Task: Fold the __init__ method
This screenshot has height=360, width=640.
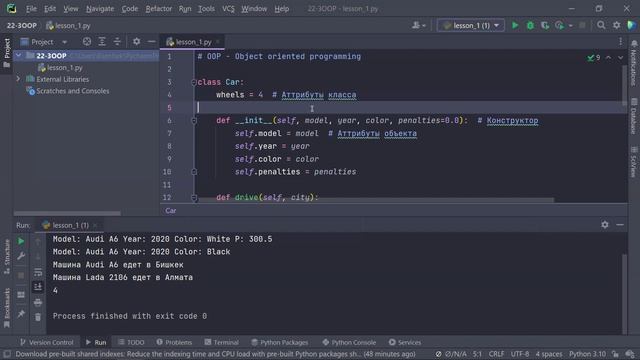Action: click(194, 120)
